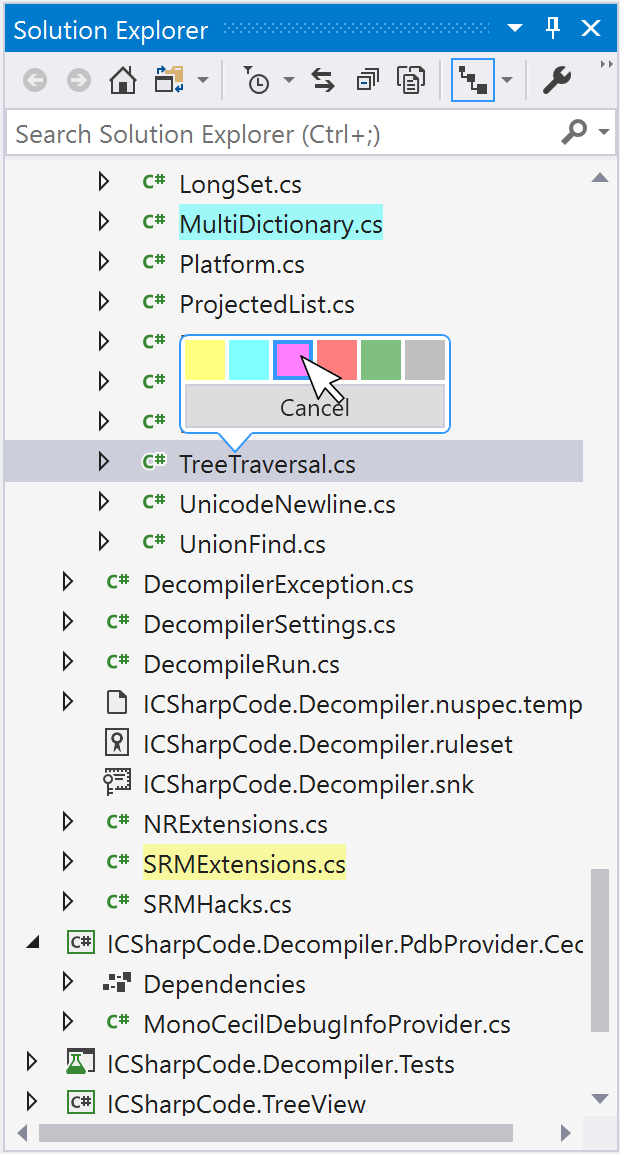Collapse the ICSharpCode.Decompiler.PdbProvider.Cecil project
Screen dimensions: 620x1154
coord(31,943)
